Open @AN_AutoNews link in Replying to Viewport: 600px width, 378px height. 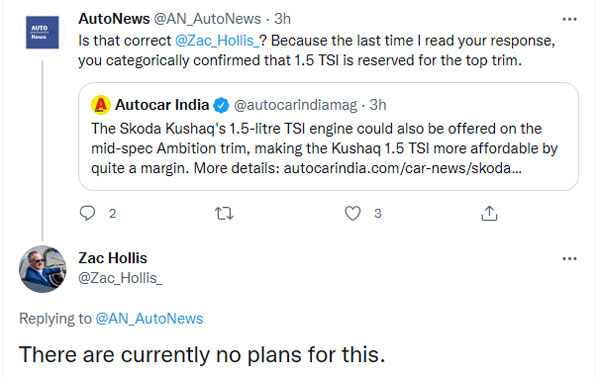(149, 318)
